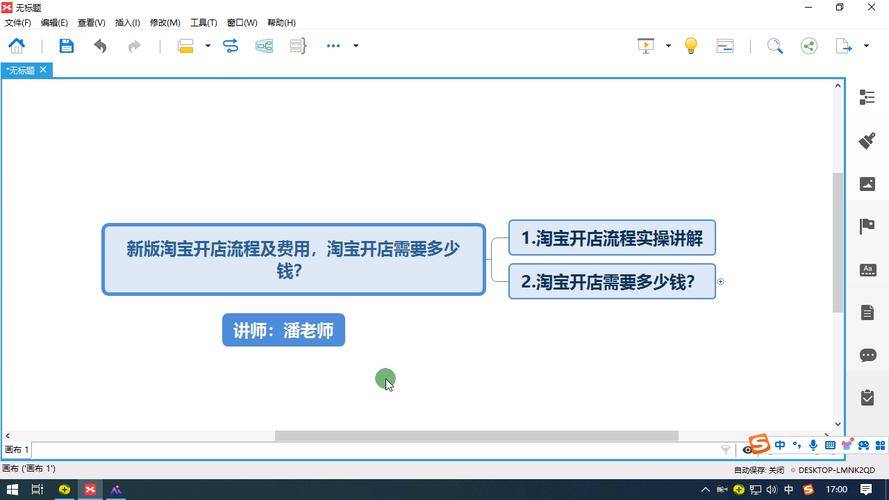Add a summary bracket
Viewport: 889px width, 500px height.
tap(298, 46)
